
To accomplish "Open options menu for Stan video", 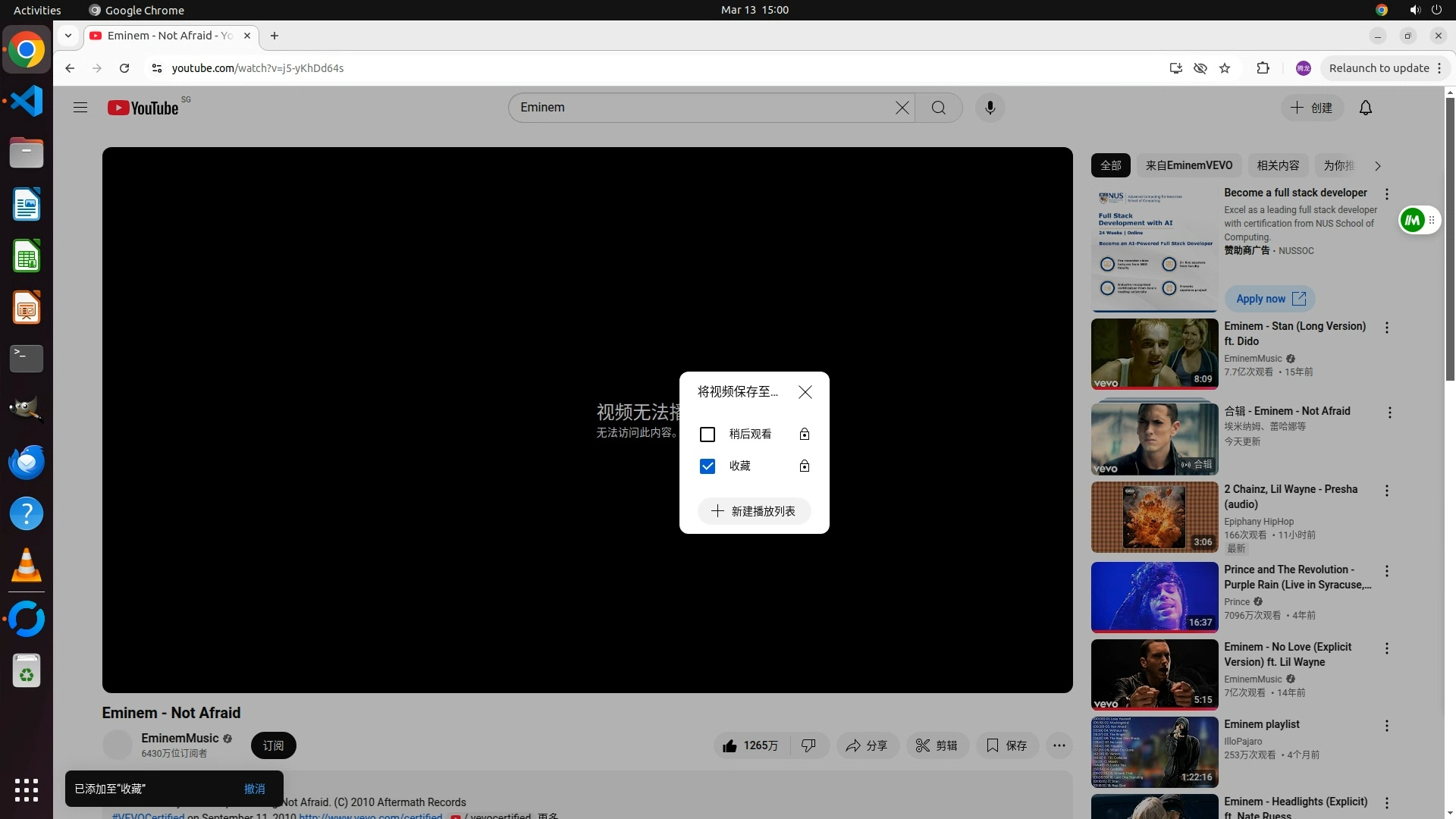I will pos(1386,328).
